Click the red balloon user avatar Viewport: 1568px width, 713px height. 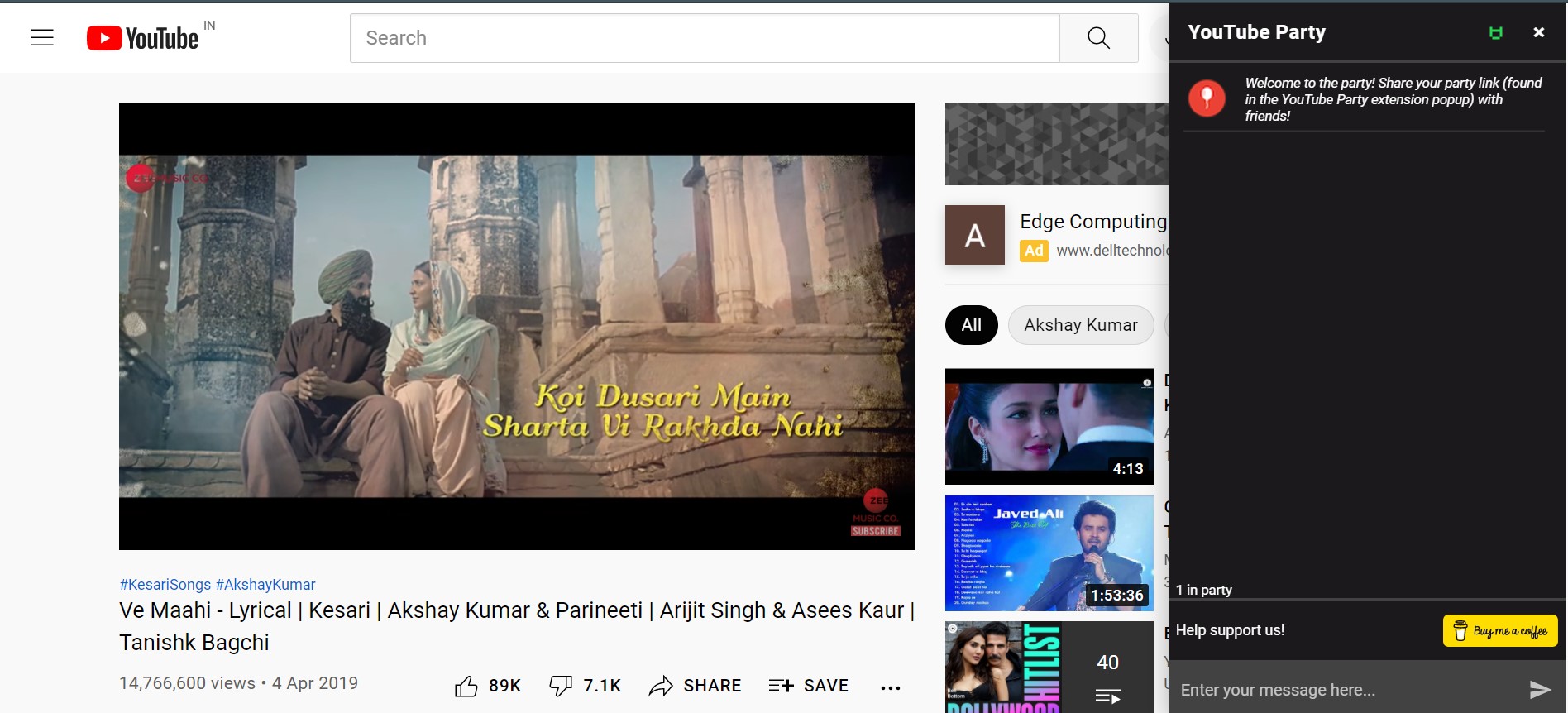point(1207,98)
